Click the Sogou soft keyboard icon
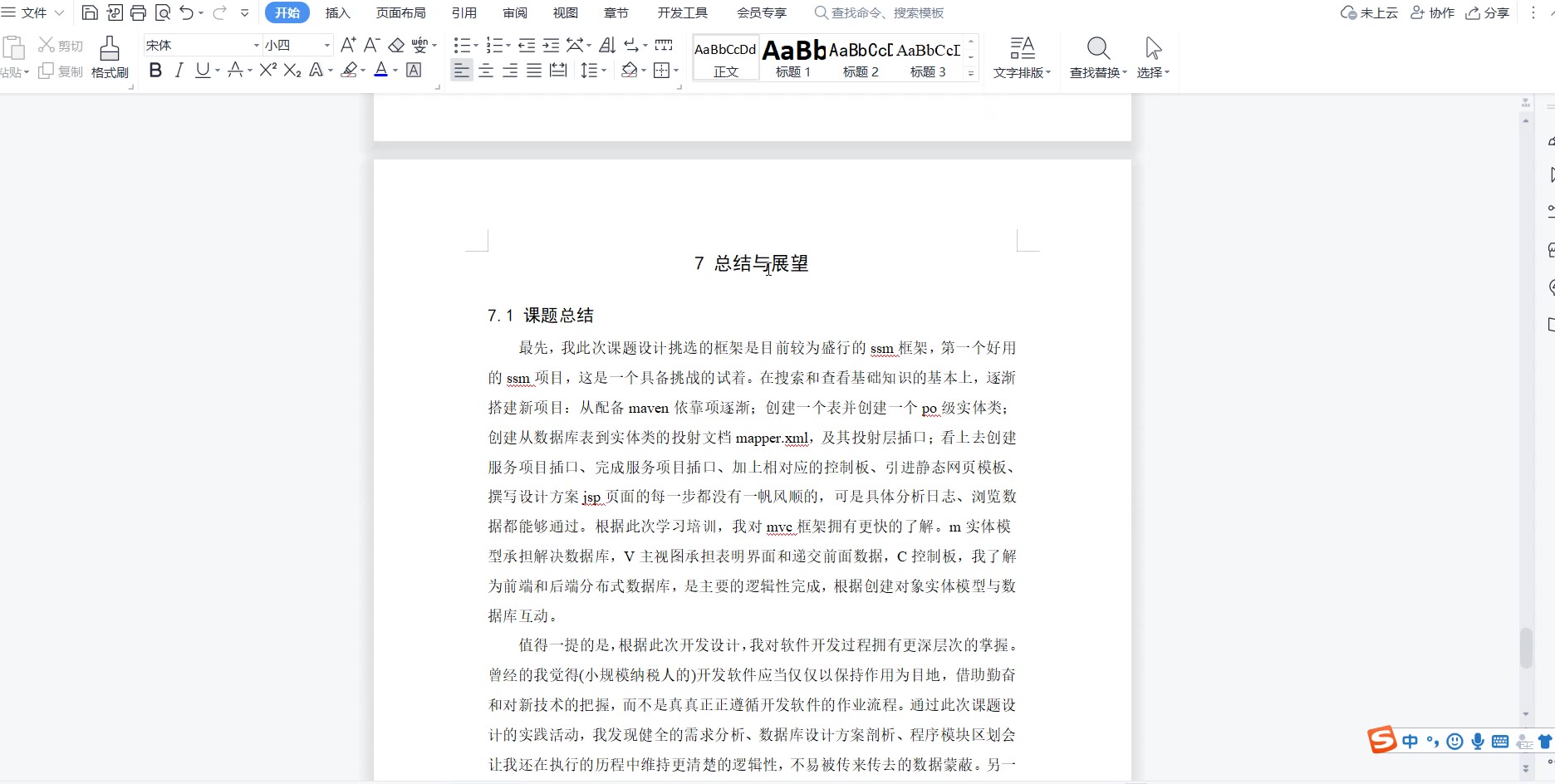The width and height of the screenshot is (1555, 784). click(1500, 742)
